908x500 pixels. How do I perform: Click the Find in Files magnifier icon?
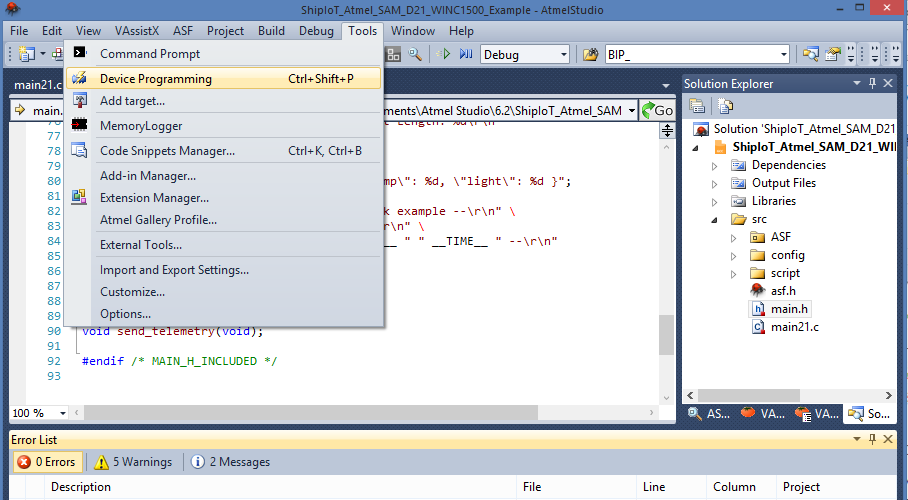tap(415, 54)
